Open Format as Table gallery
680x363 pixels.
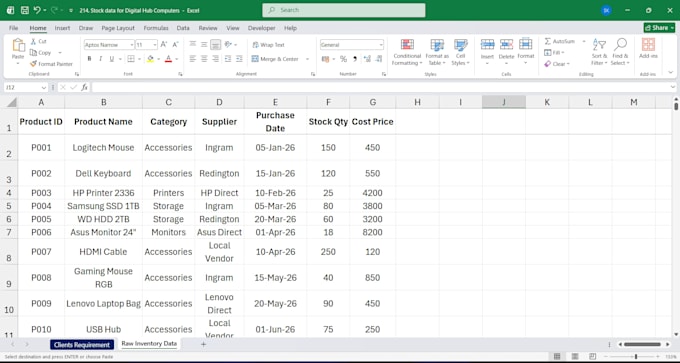click(437, 52)
